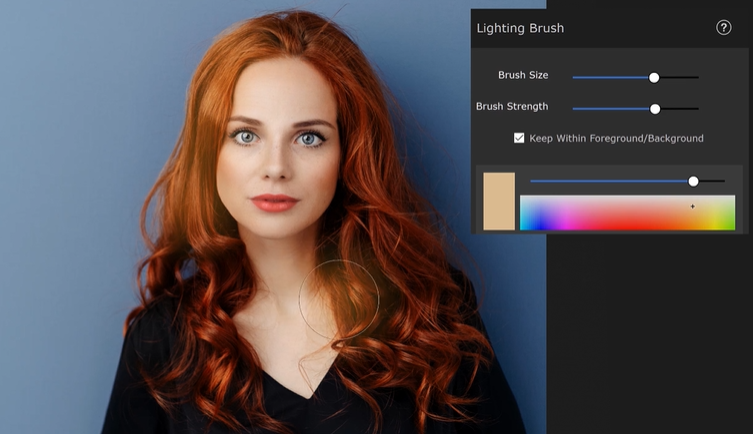The image size is (753, 434).
Task: Click the Keep Within Foreground/Background label
Action: 616,138
